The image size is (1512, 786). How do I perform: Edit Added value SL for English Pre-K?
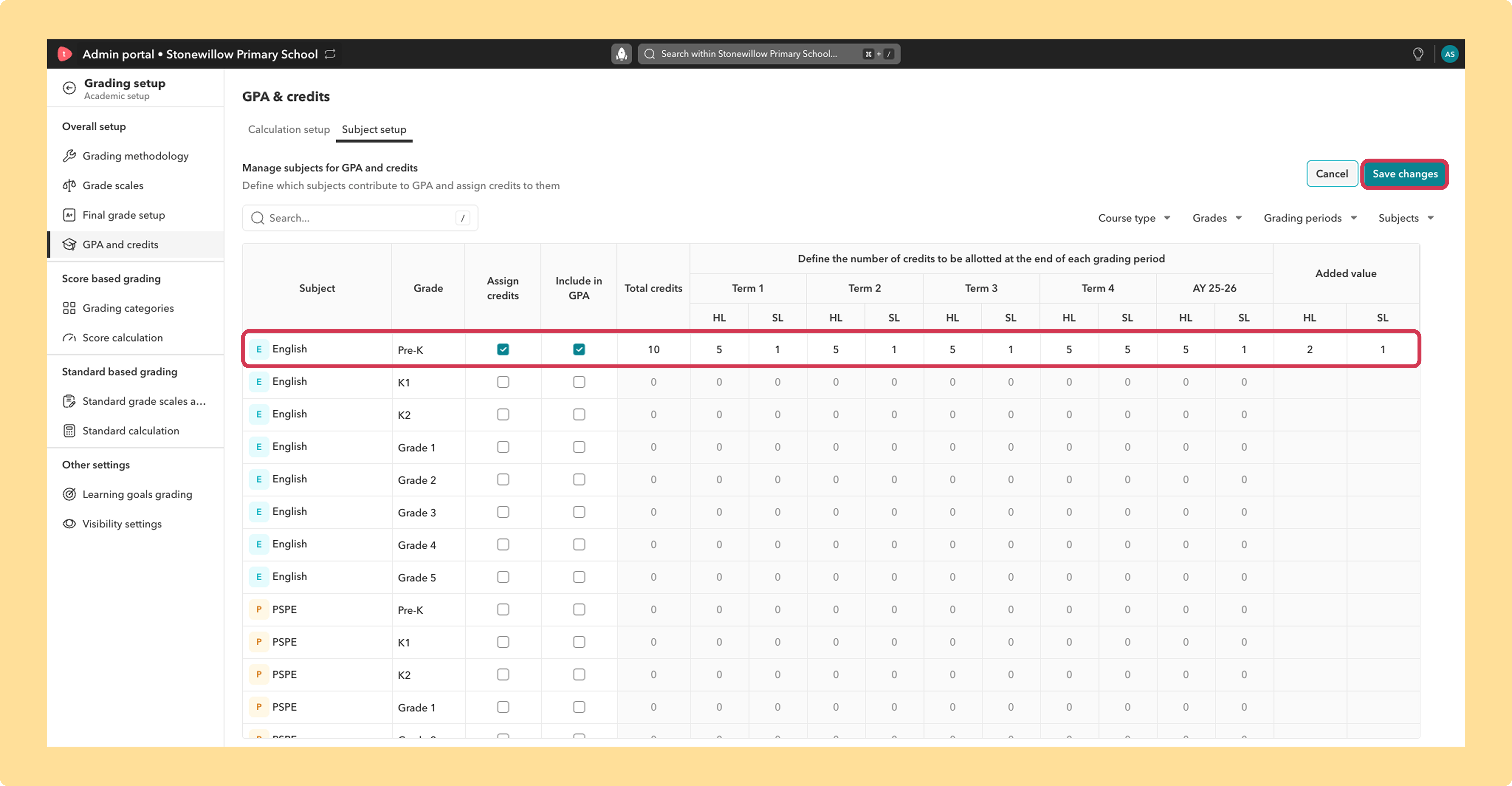pyautogui.click(x=1382, y=349)
